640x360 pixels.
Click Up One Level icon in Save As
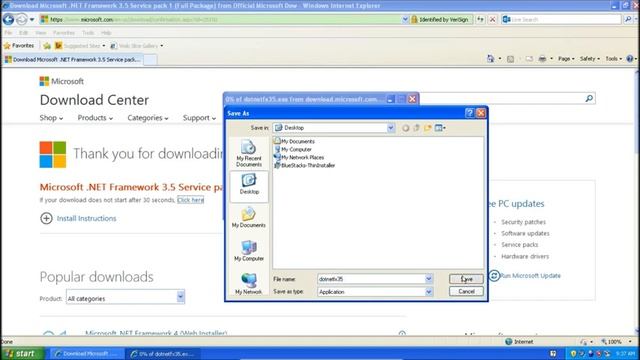416,128
